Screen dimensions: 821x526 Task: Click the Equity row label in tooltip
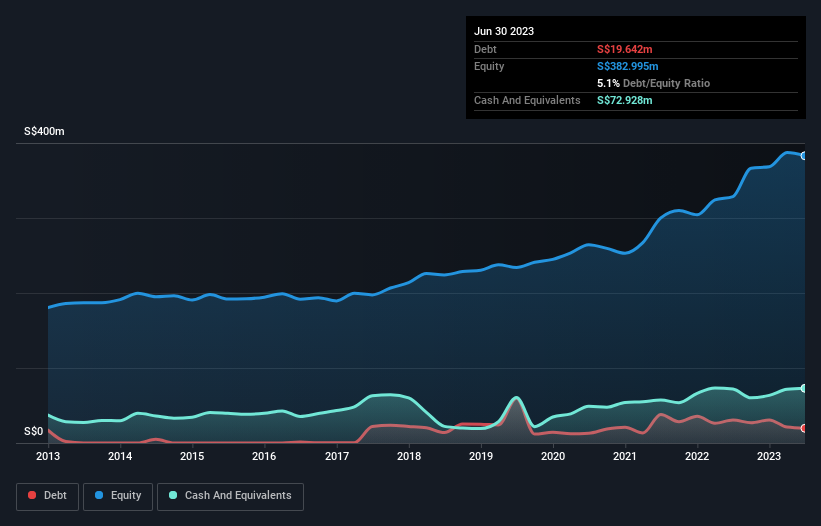[489, 66]
